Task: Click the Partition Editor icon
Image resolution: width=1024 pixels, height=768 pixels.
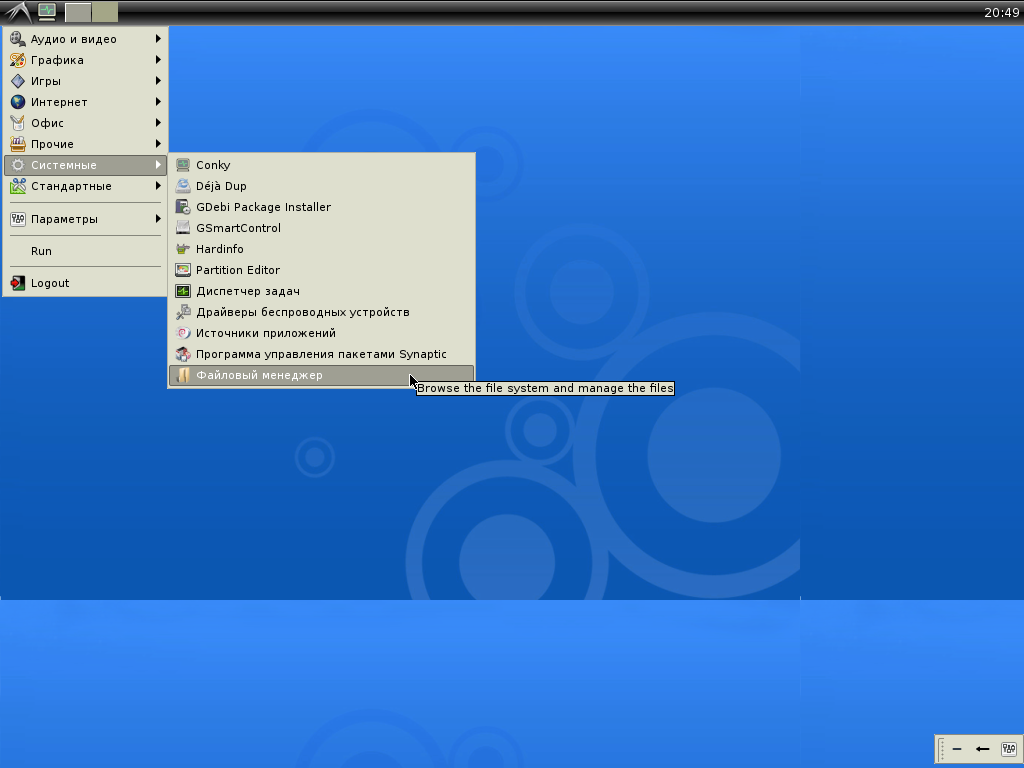Action: tap(183, 270)
